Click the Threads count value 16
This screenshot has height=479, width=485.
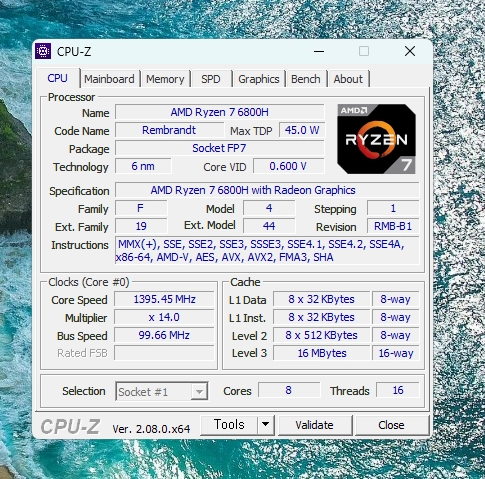tap(398, 390)
